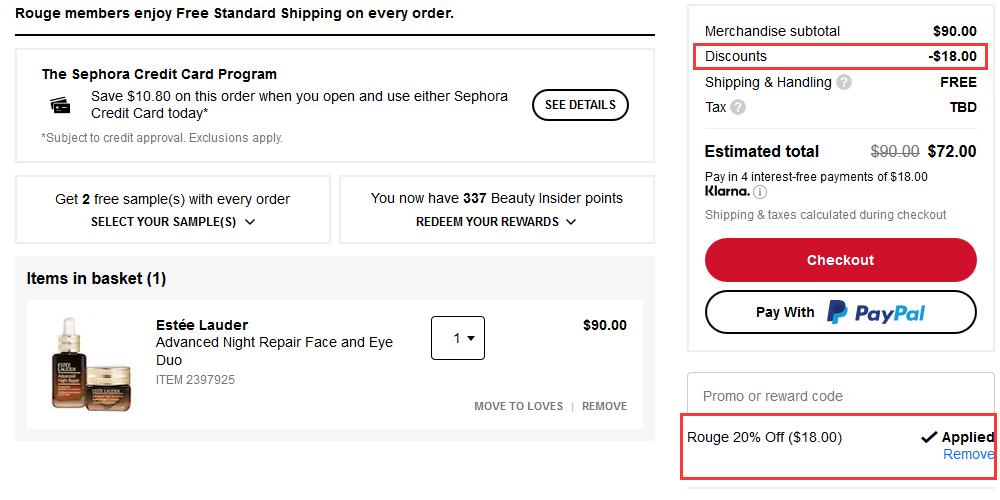Open the Klarna info icon
Screen dimensions: 1000x500
760,191
